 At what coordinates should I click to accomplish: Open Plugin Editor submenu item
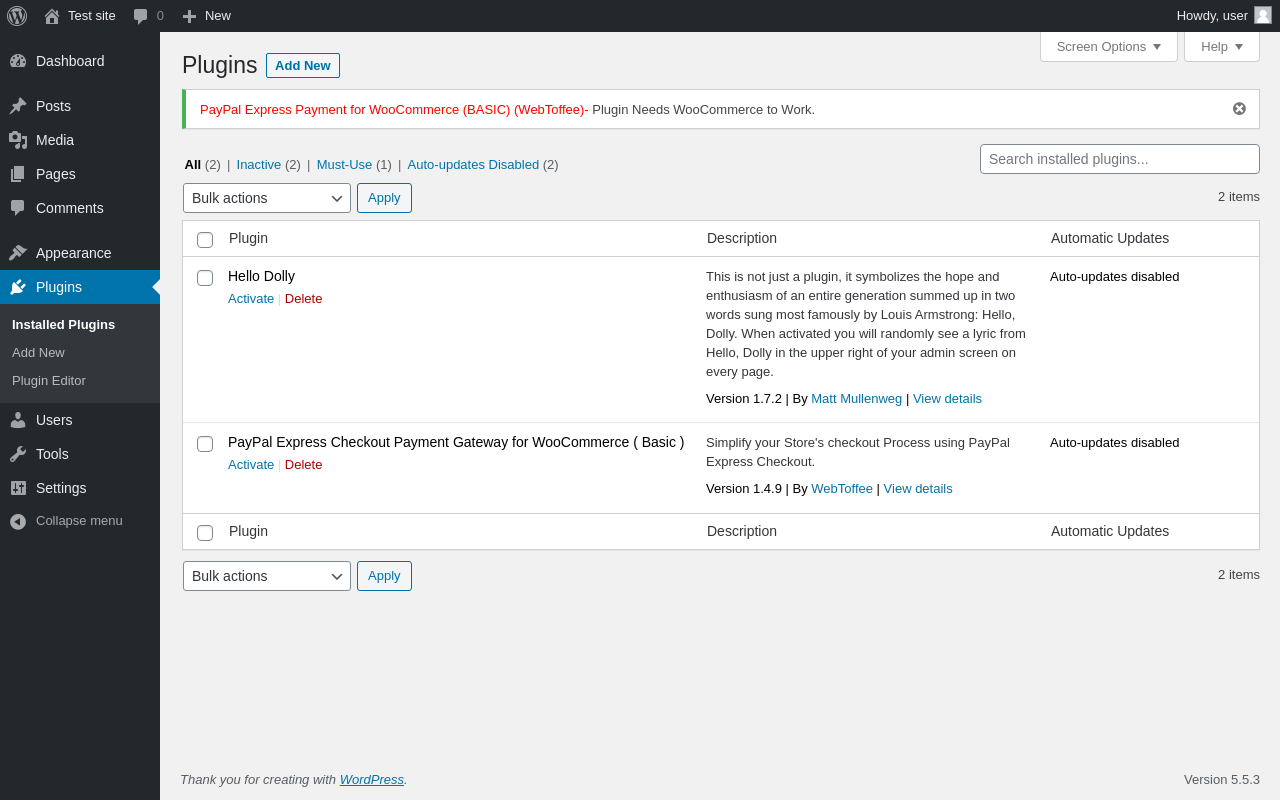(x=49, y=381)
